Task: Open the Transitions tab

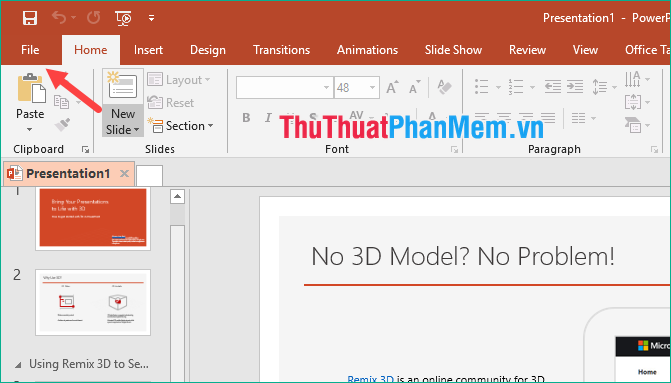Action: tap(281, 50)
